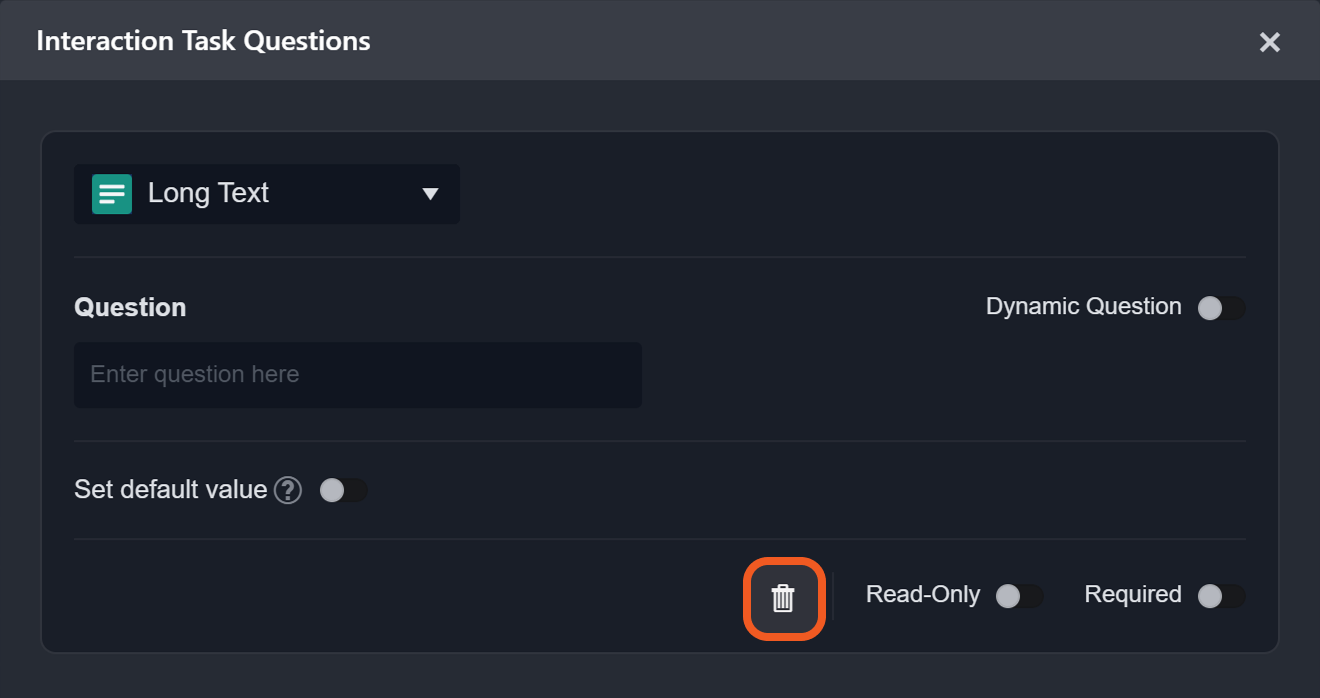This screenshot has height=698, width=1320.
Task: Delete the question with the trash icon
Action: click(x=783, y=598)
